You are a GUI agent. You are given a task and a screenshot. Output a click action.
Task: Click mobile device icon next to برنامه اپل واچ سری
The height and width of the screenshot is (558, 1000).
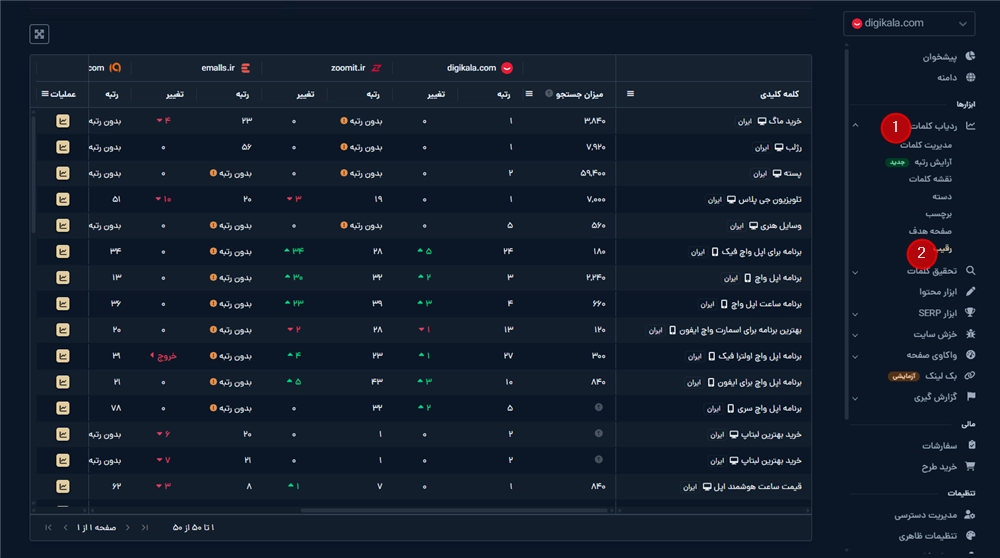click(731, 408)
